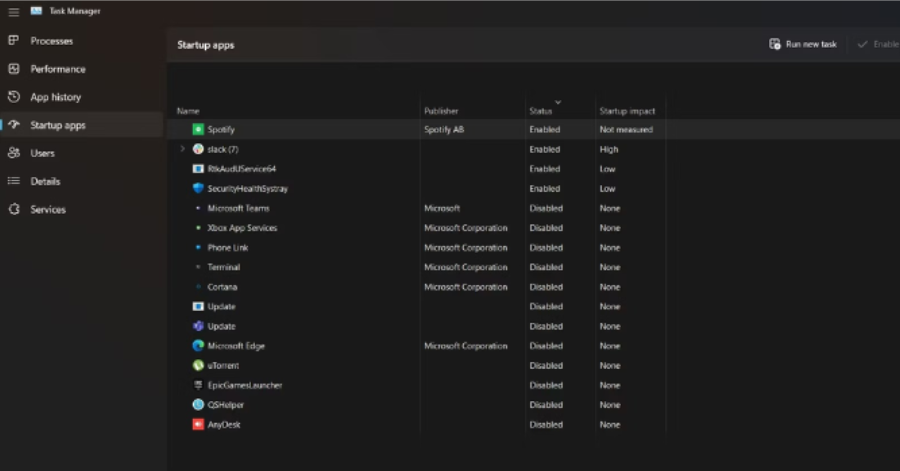Select the Cortana startup entry
Image resolution: width=900 pixels, height=471 pixels.
pos(222,287)
